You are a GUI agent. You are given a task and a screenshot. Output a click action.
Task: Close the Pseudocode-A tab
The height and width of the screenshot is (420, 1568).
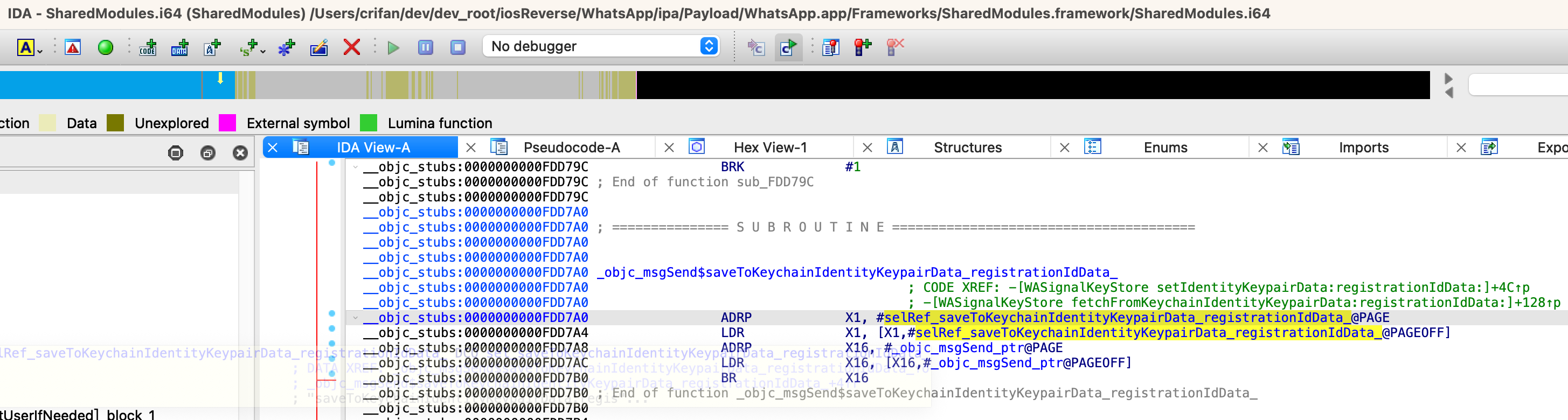(470, 148)
